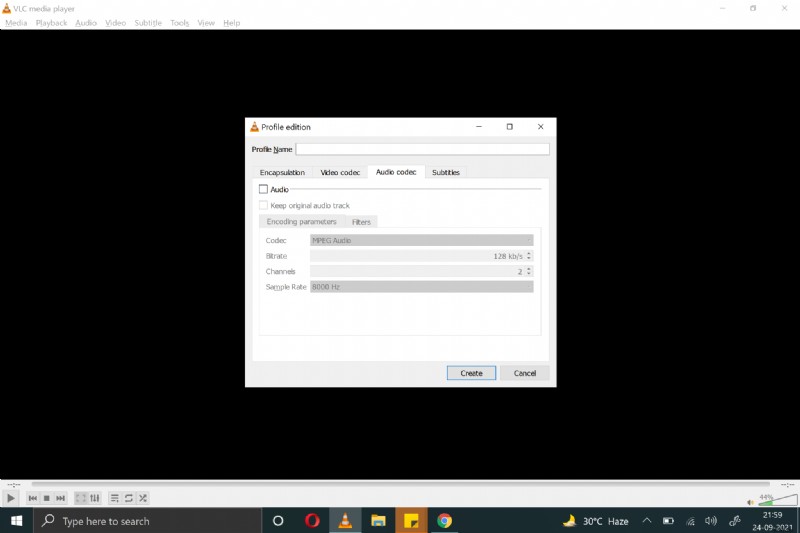800x533 pixels.
Task: Open the Tools menu
Action: tap(180, 23)
